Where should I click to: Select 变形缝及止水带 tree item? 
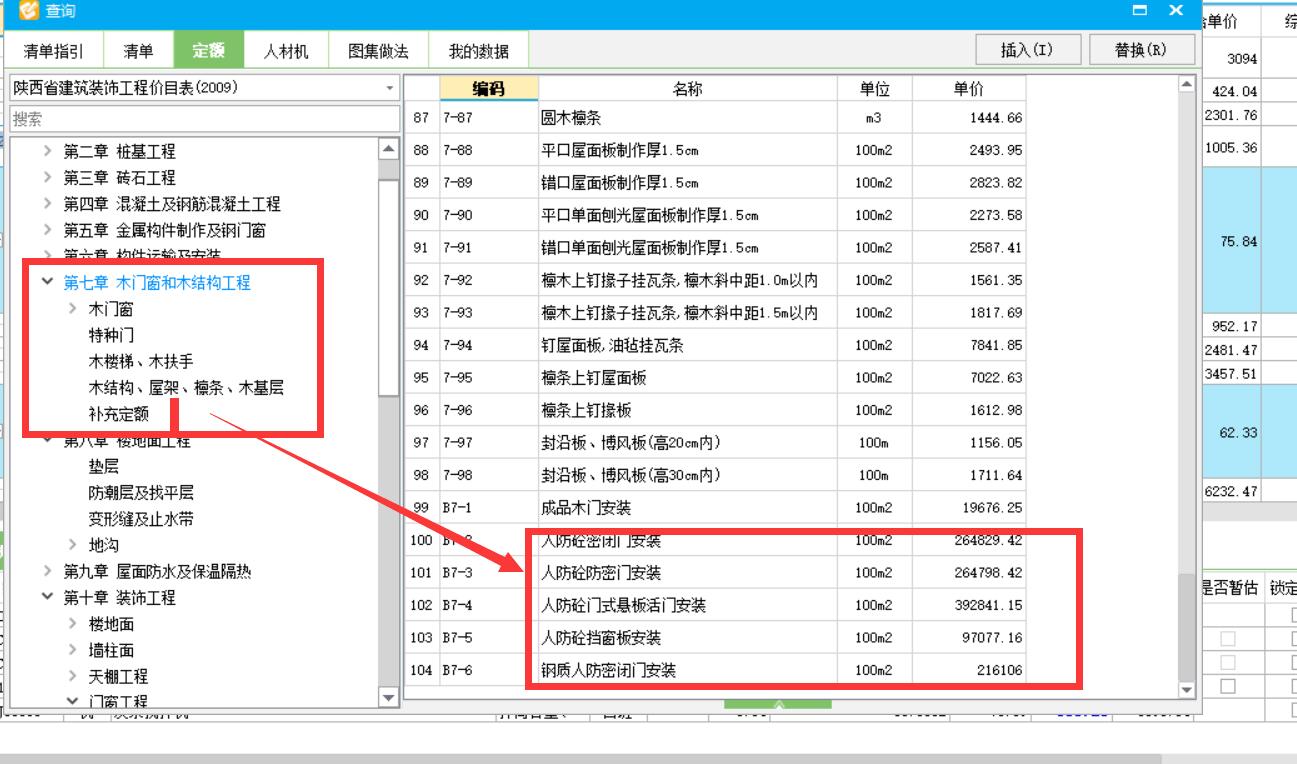141,519
